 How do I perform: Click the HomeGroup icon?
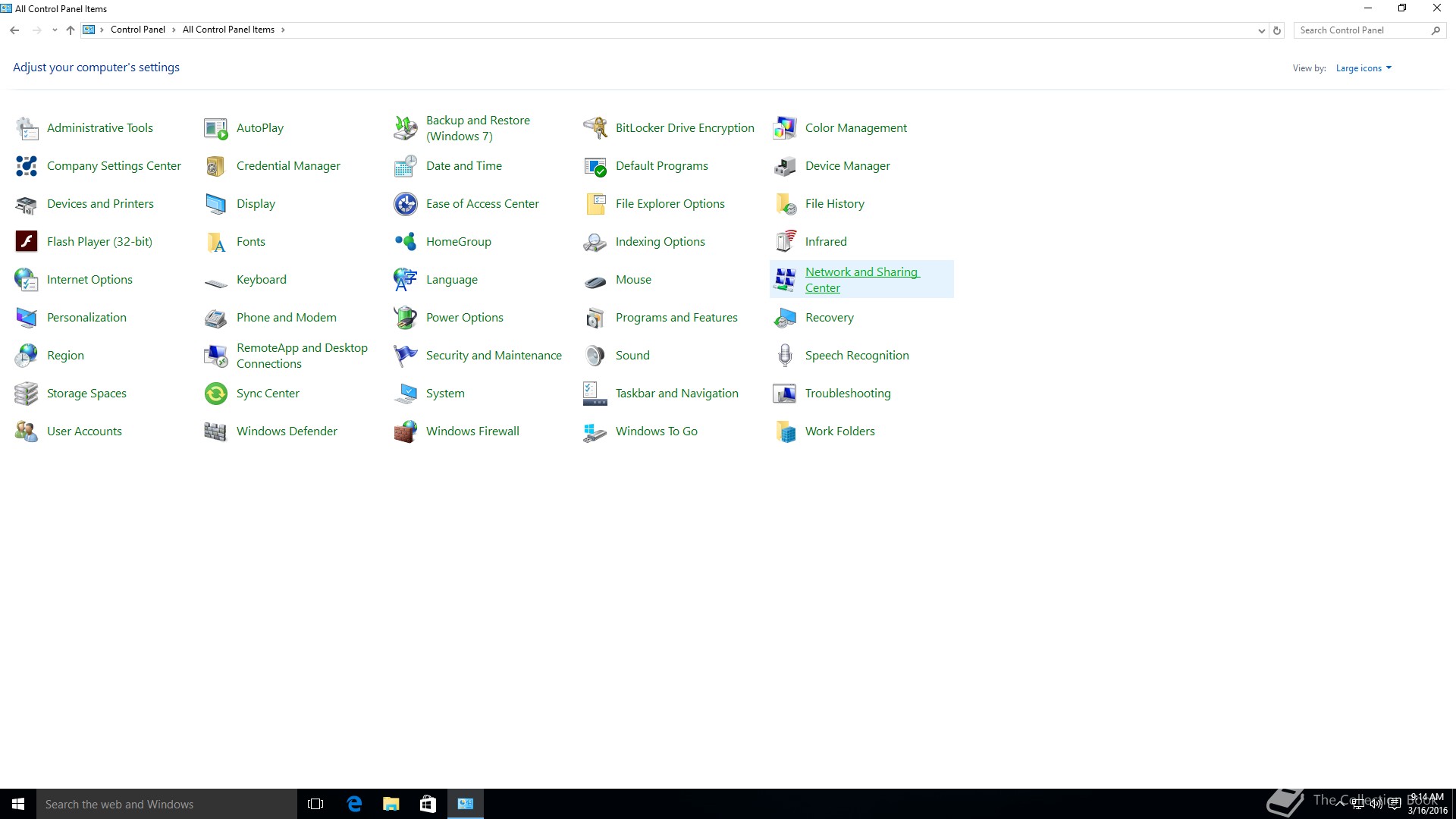[406, 242]
